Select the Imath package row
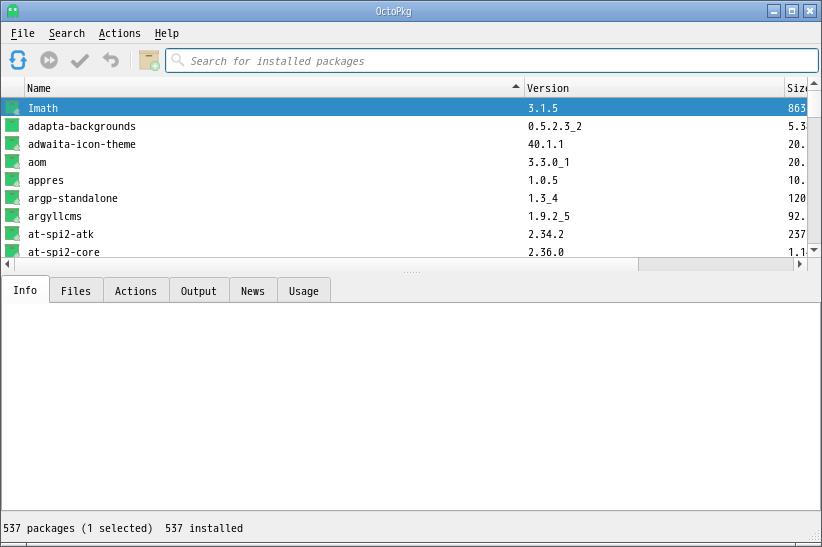Screen dimensions: 822x547 click(404, 108)
